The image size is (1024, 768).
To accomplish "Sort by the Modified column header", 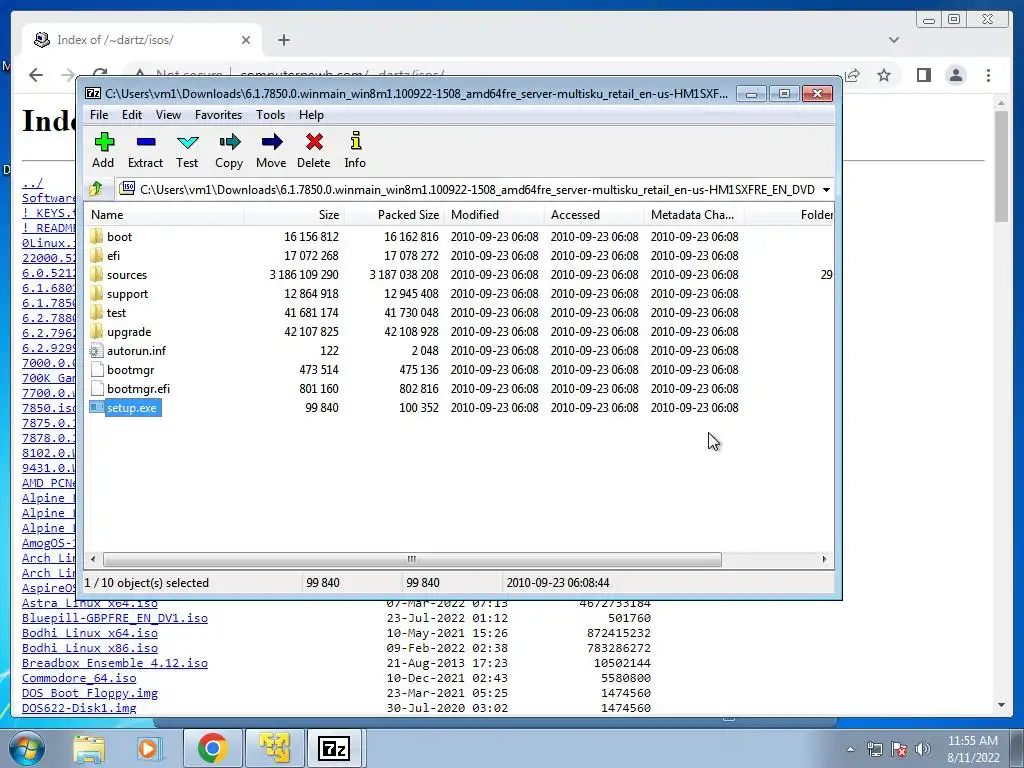I will coord(494,215).
